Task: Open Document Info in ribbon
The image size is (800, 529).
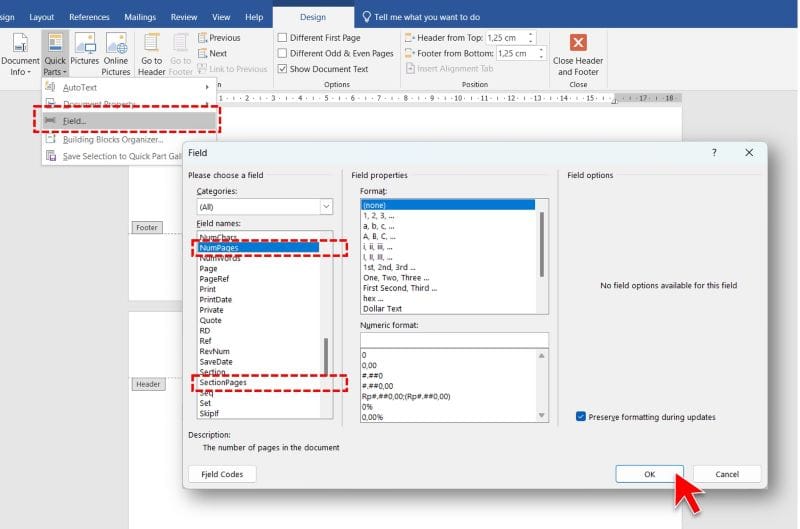Action: 20,54
